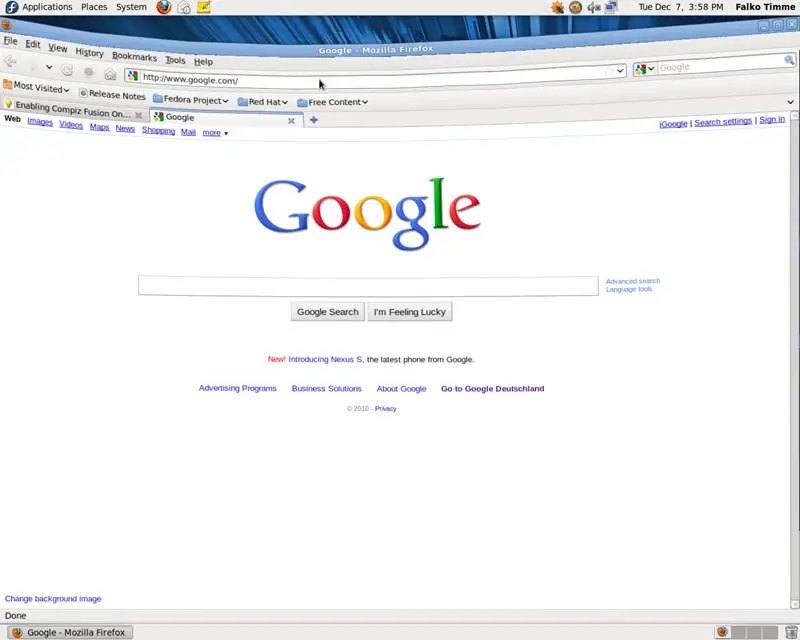The width and height of the screenshot is (800, 640).
Task: Bookmark this page with the star icon
Action: [608, 72]
